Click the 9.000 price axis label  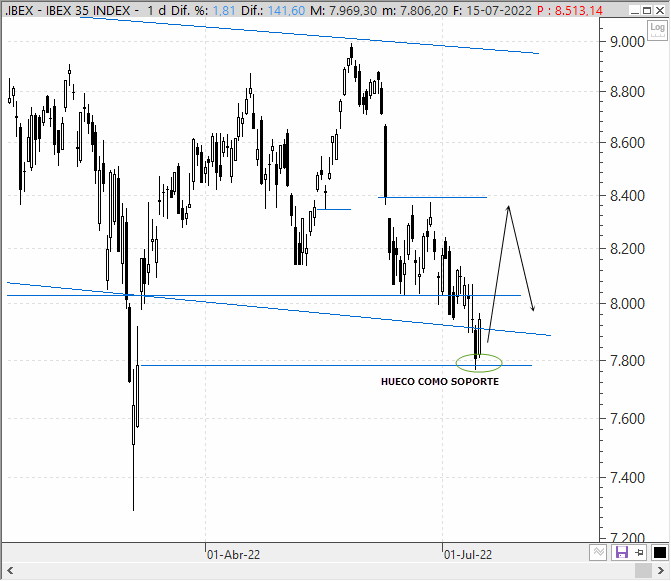tap(627, 42)
